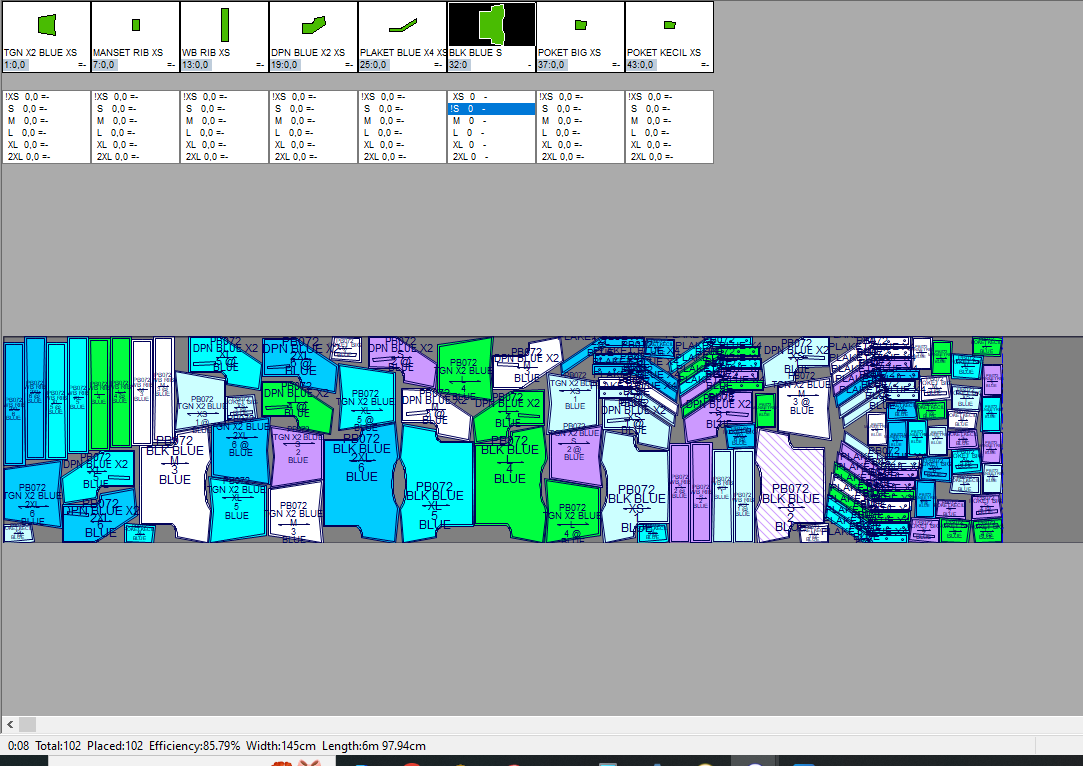Select the white BLK BLUE M 3 marker piece
This screenshot has width=1083, height=766.
[x=174, y=480]
